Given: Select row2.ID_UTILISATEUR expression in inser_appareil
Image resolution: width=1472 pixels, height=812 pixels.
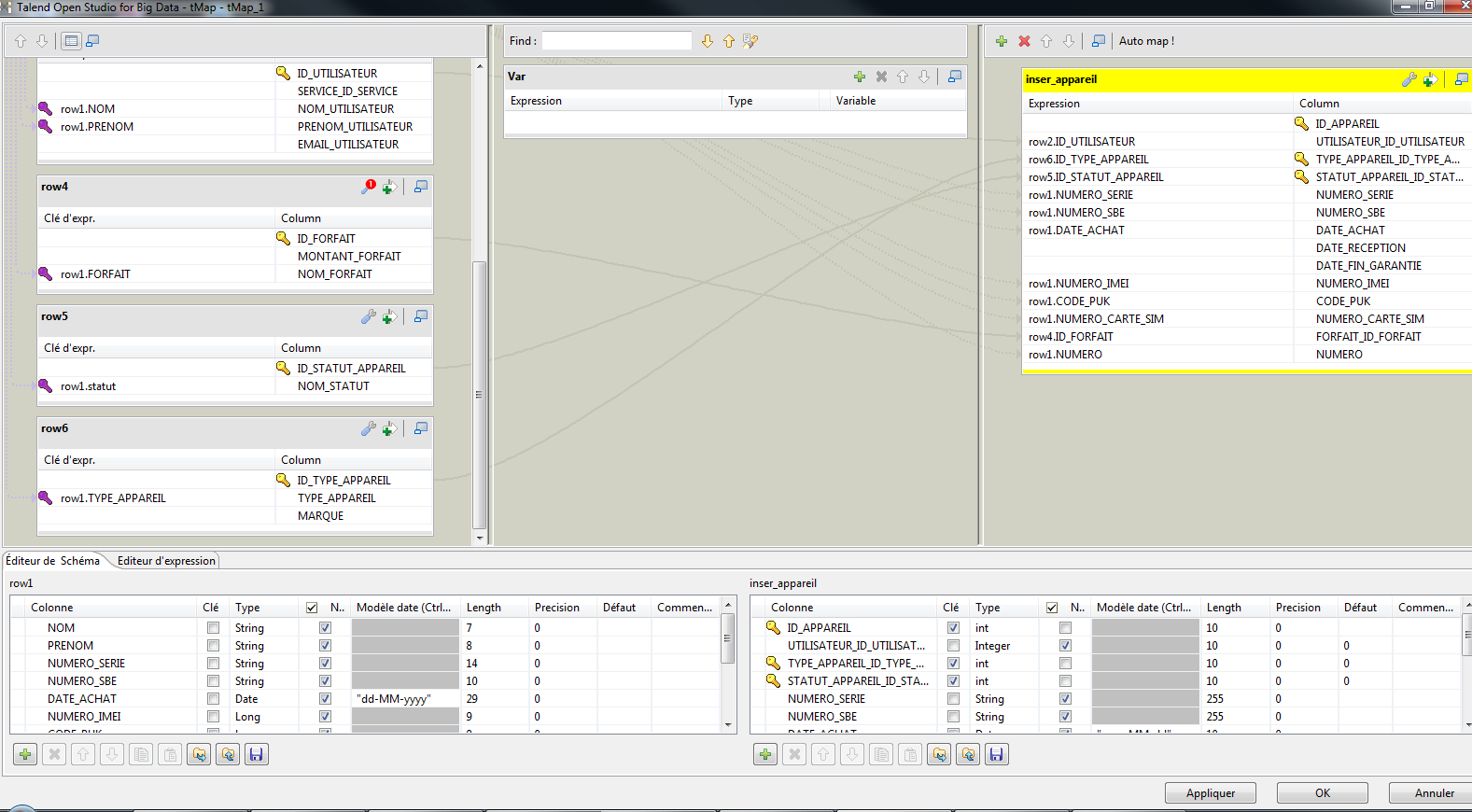Looking at the screenshot, I should tap(1082, 142).
